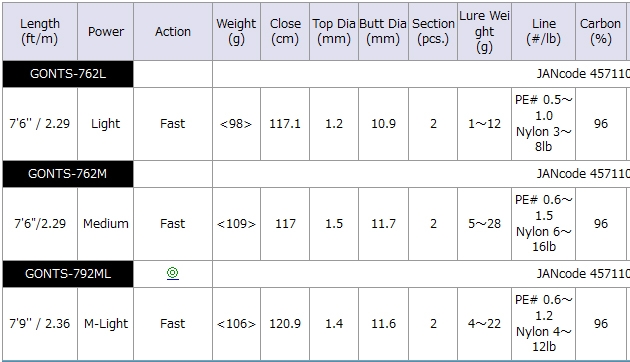Click the Butt Dia (mm) column header
The image size is (630, 362).
(x=383, y=31)
